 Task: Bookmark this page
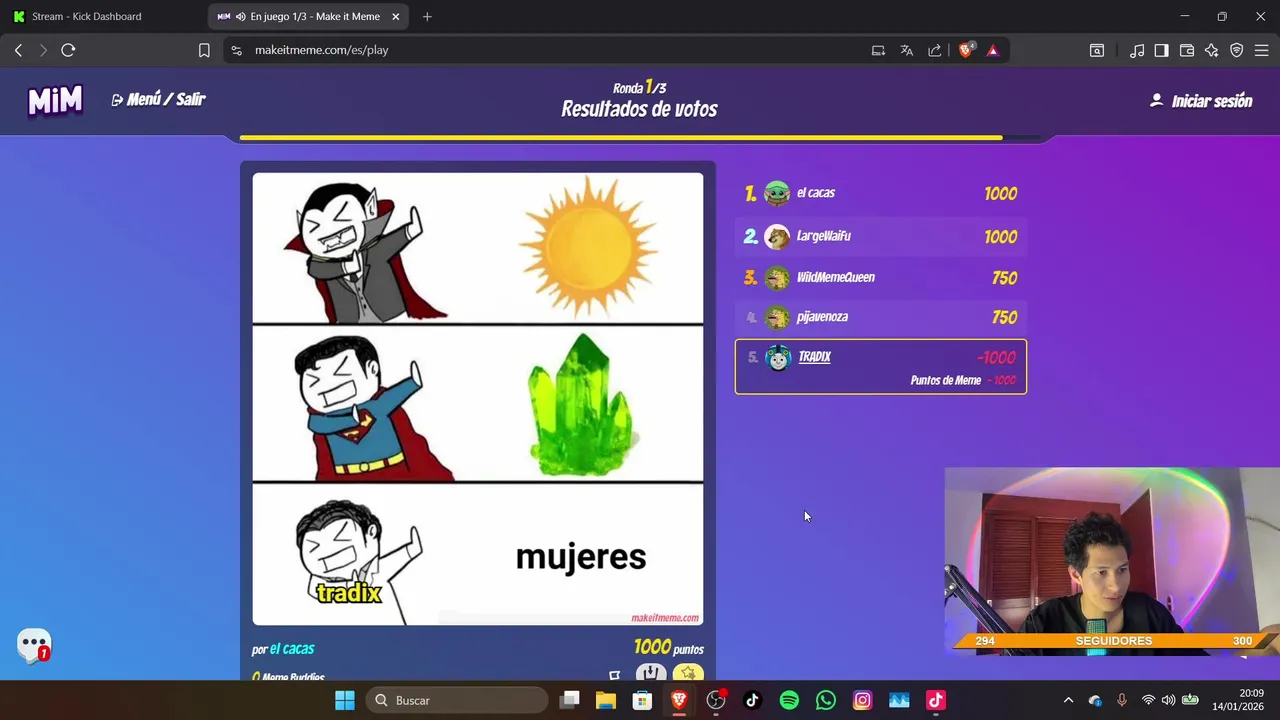coord(204,50)
